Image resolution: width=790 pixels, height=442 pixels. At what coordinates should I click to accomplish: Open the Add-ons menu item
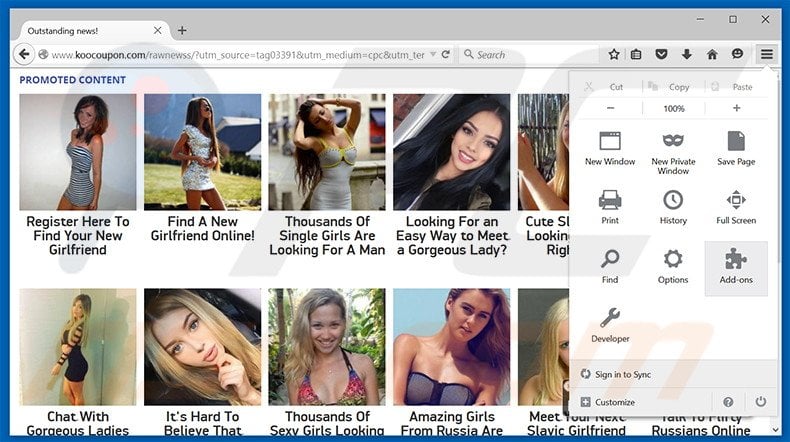[736, 268]
